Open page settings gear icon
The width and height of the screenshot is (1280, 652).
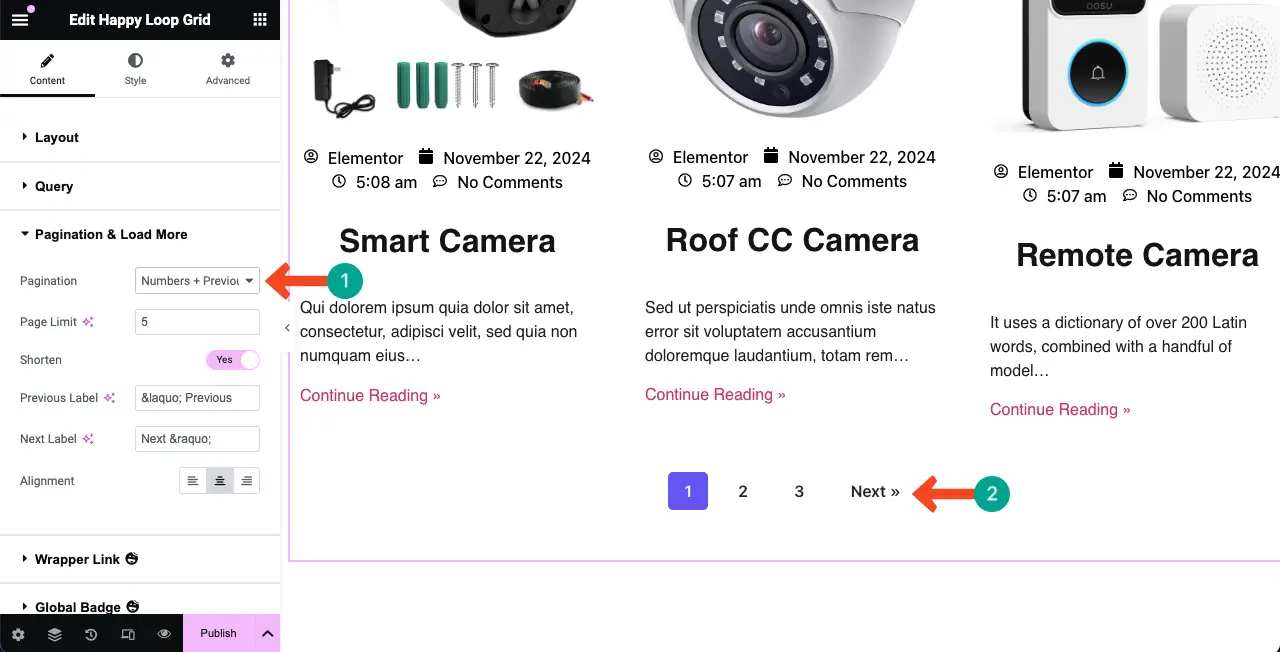tap(18, 634)
